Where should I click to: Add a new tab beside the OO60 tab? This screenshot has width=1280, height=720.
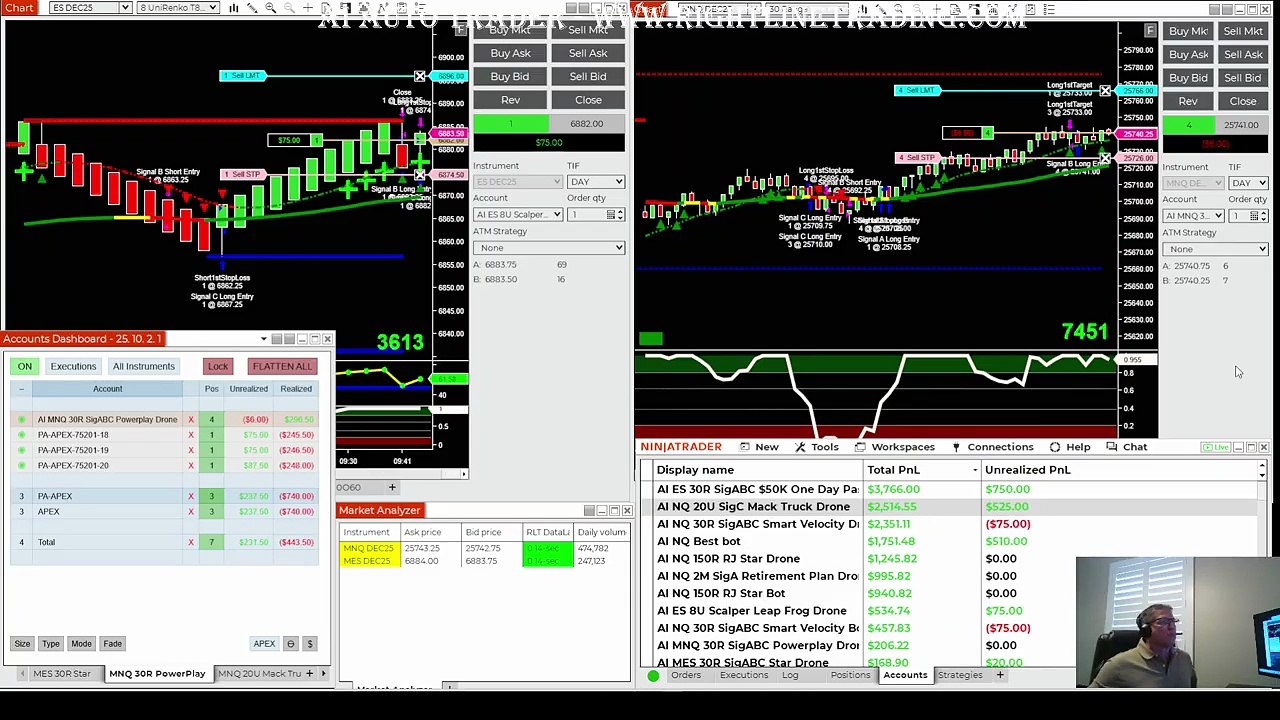(x=392, y=487)
